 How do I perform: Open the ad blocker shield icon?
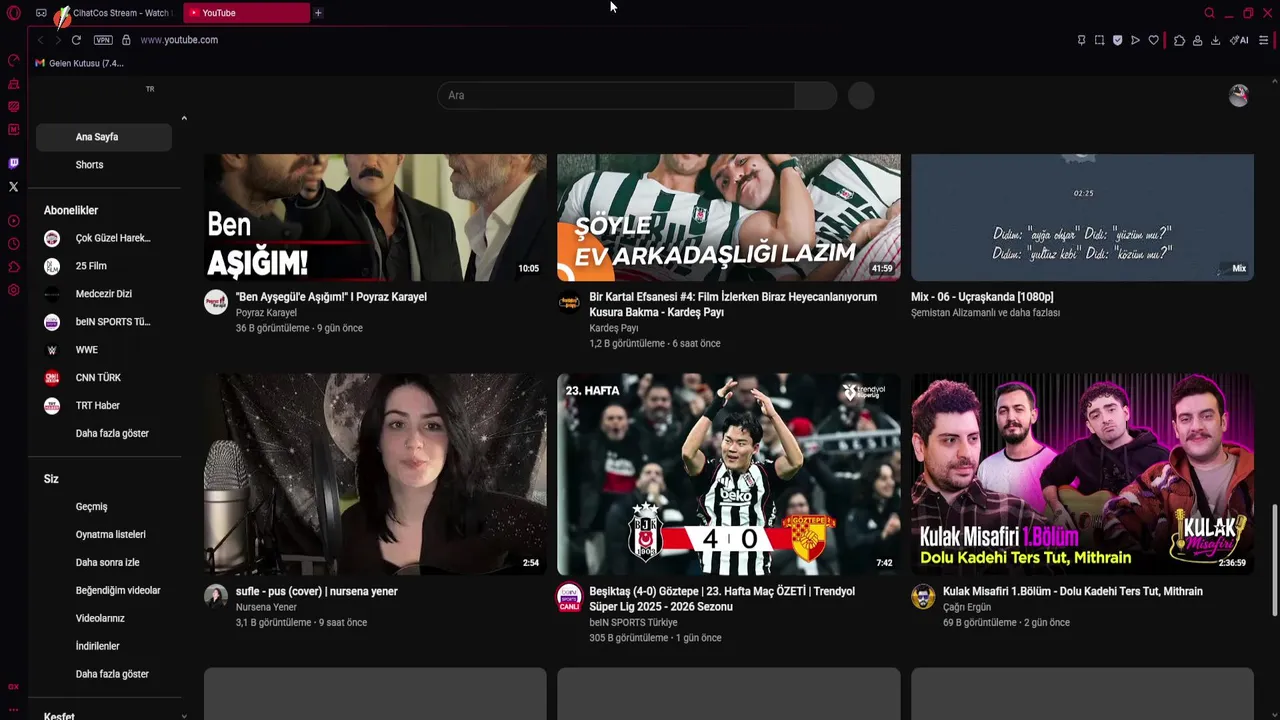coord(1117,40)
